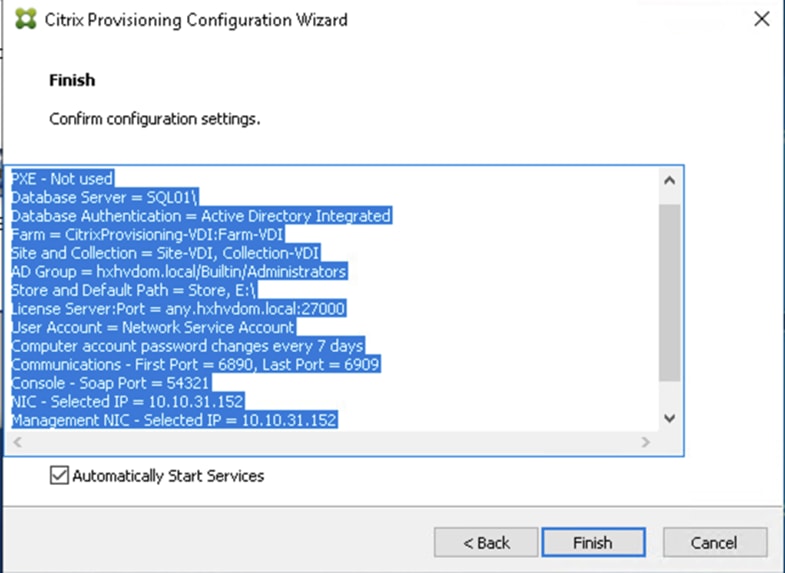Click the Console Soap Port line
Screen dimensions: 785x573
tap(111, 382)
